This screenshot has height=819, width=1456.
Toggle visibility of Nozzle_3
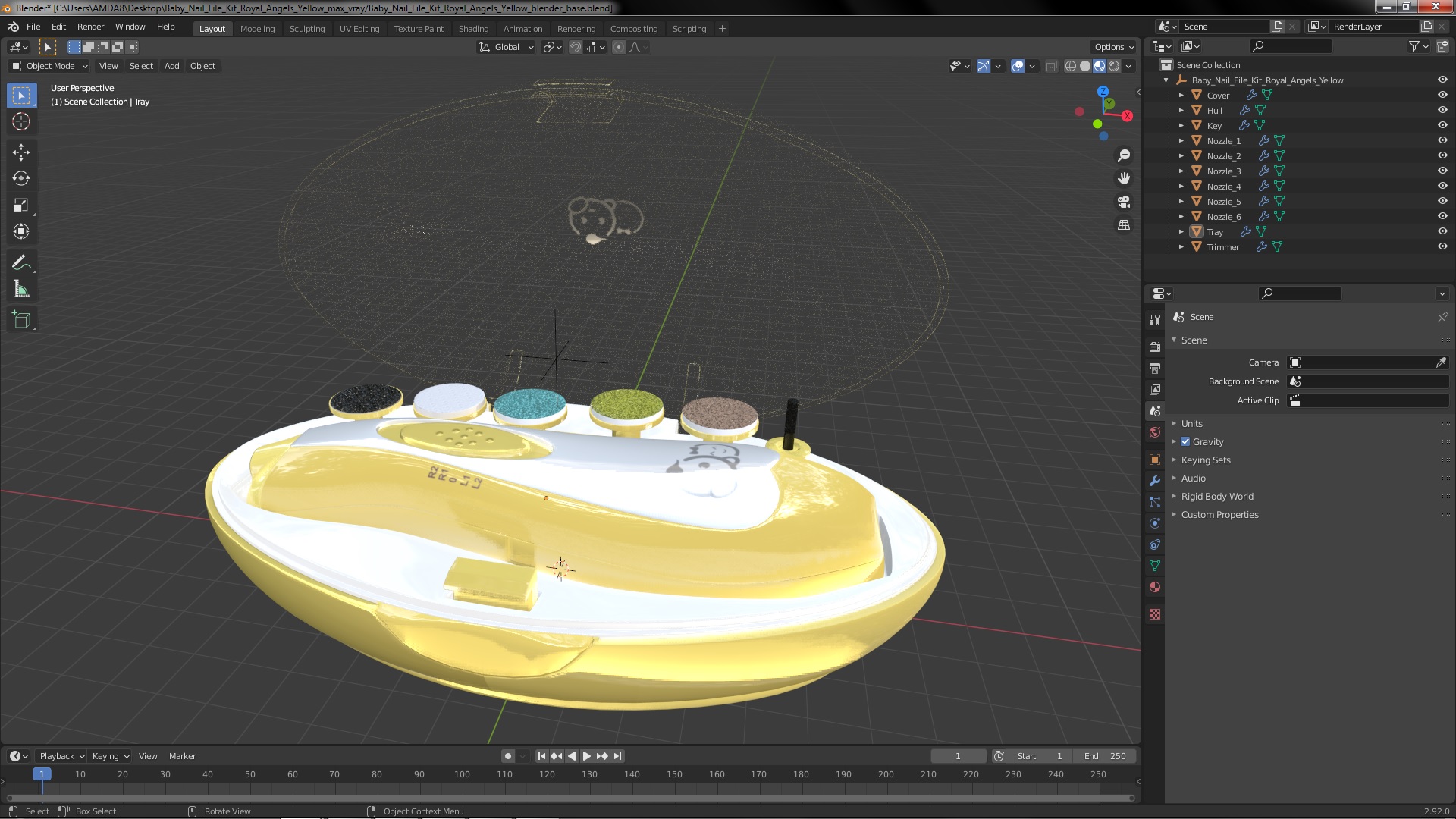click(1442, 171)
